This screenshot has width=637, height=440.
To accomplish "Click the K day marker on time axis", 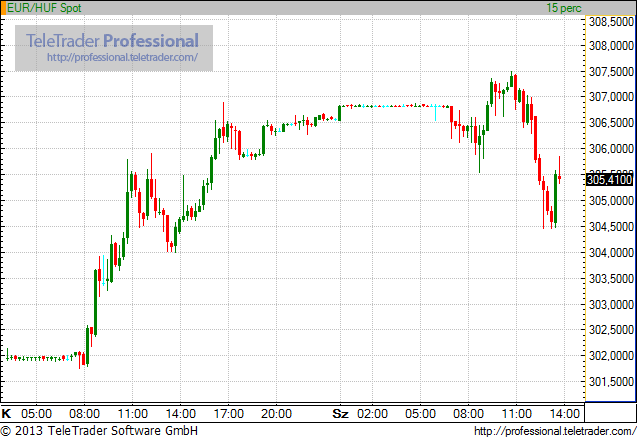I will (6, 414).
